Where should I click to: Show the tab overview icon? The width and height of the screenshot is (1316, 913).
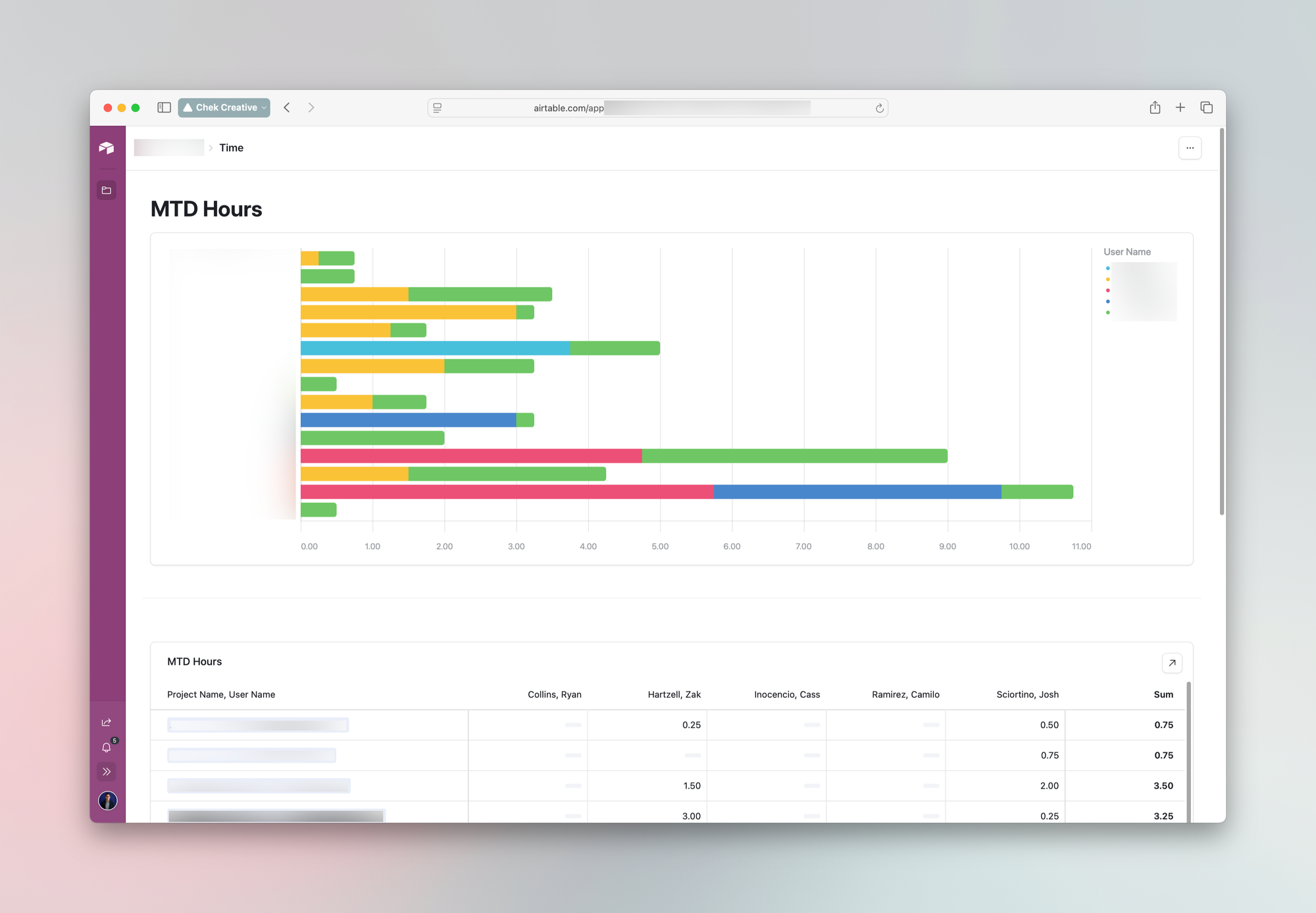pyautogui.click(x=1206, y=107)
